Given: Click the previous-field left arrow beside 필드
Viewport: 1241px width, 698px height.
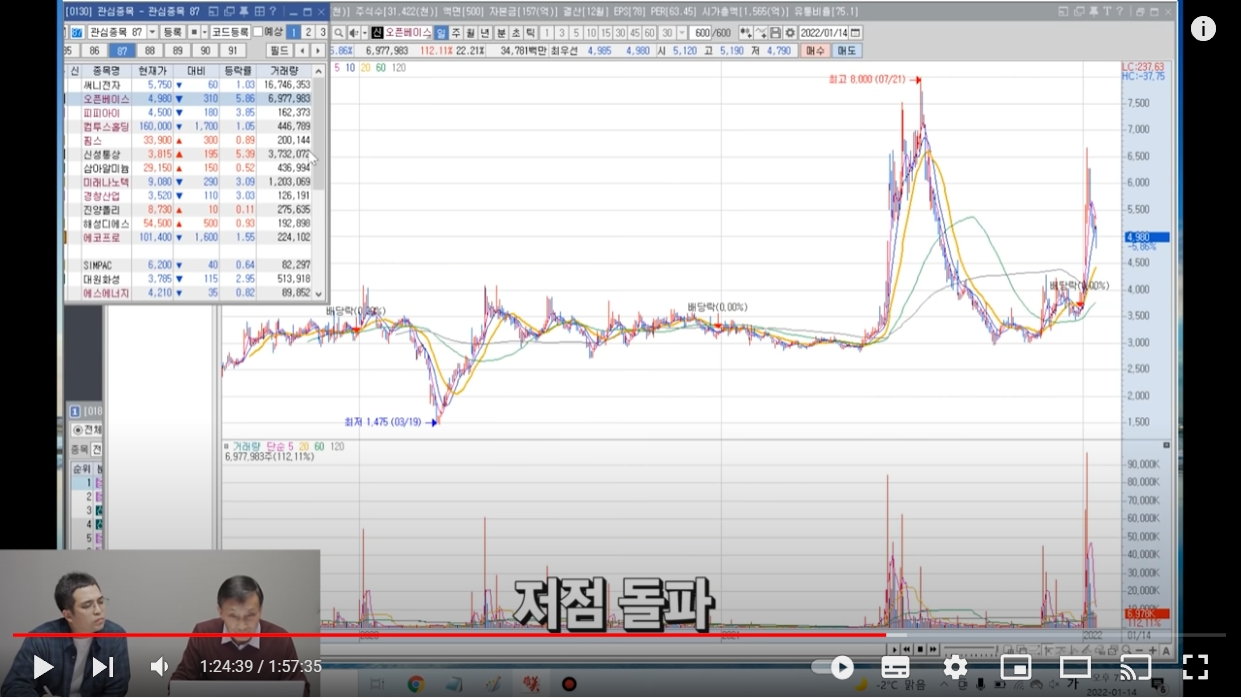Looking at the screenshot, I should tap(302, 50).
